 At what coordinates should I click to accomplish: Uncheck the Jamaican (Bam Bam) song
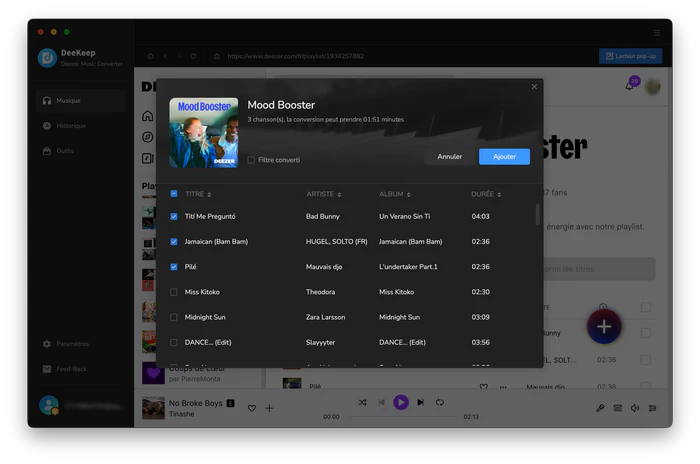point(174,242)
